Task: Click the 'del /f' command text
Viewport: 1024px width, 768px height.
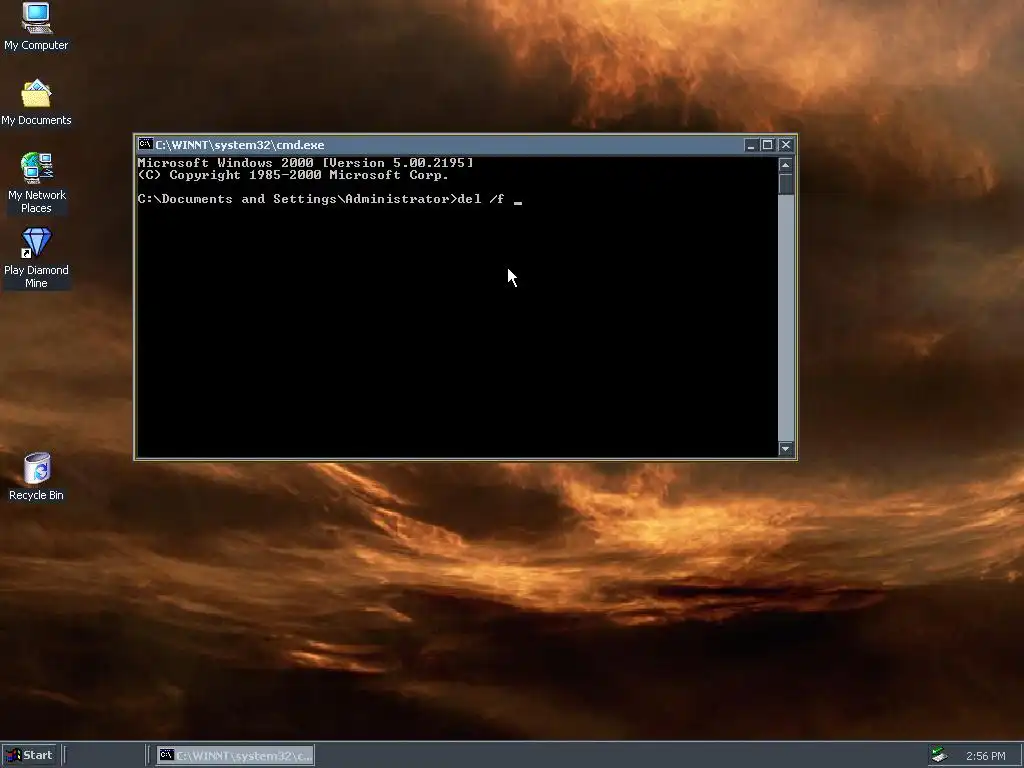Action: (481, 199)
